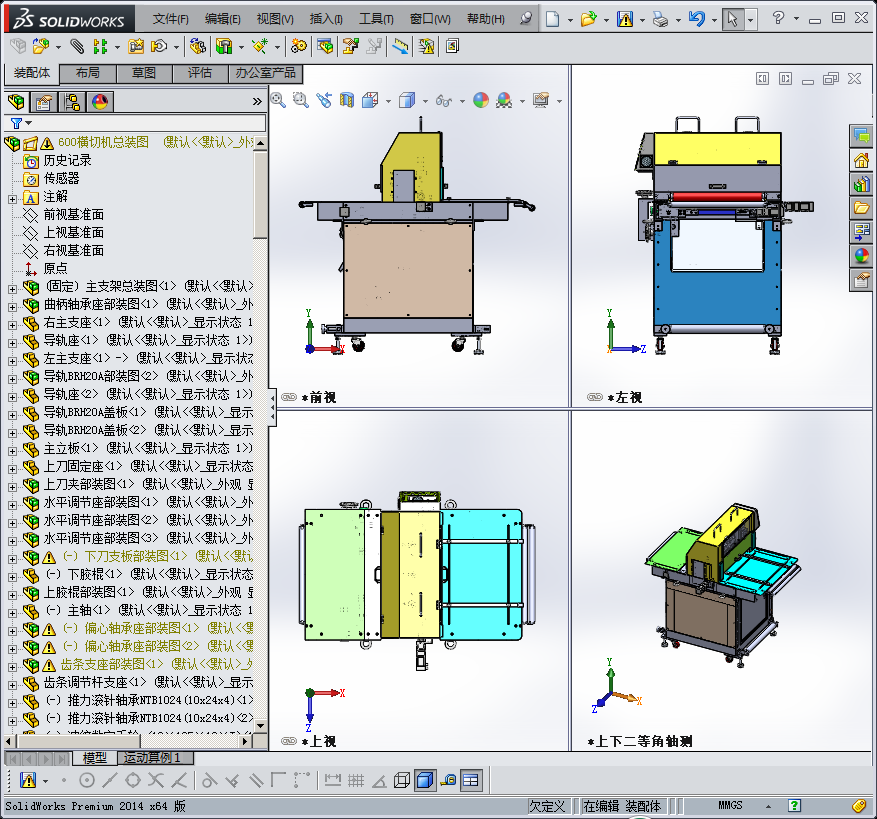Click the View settings monitor icon
This screenshot has height=819, width=877.
(541, 100)
